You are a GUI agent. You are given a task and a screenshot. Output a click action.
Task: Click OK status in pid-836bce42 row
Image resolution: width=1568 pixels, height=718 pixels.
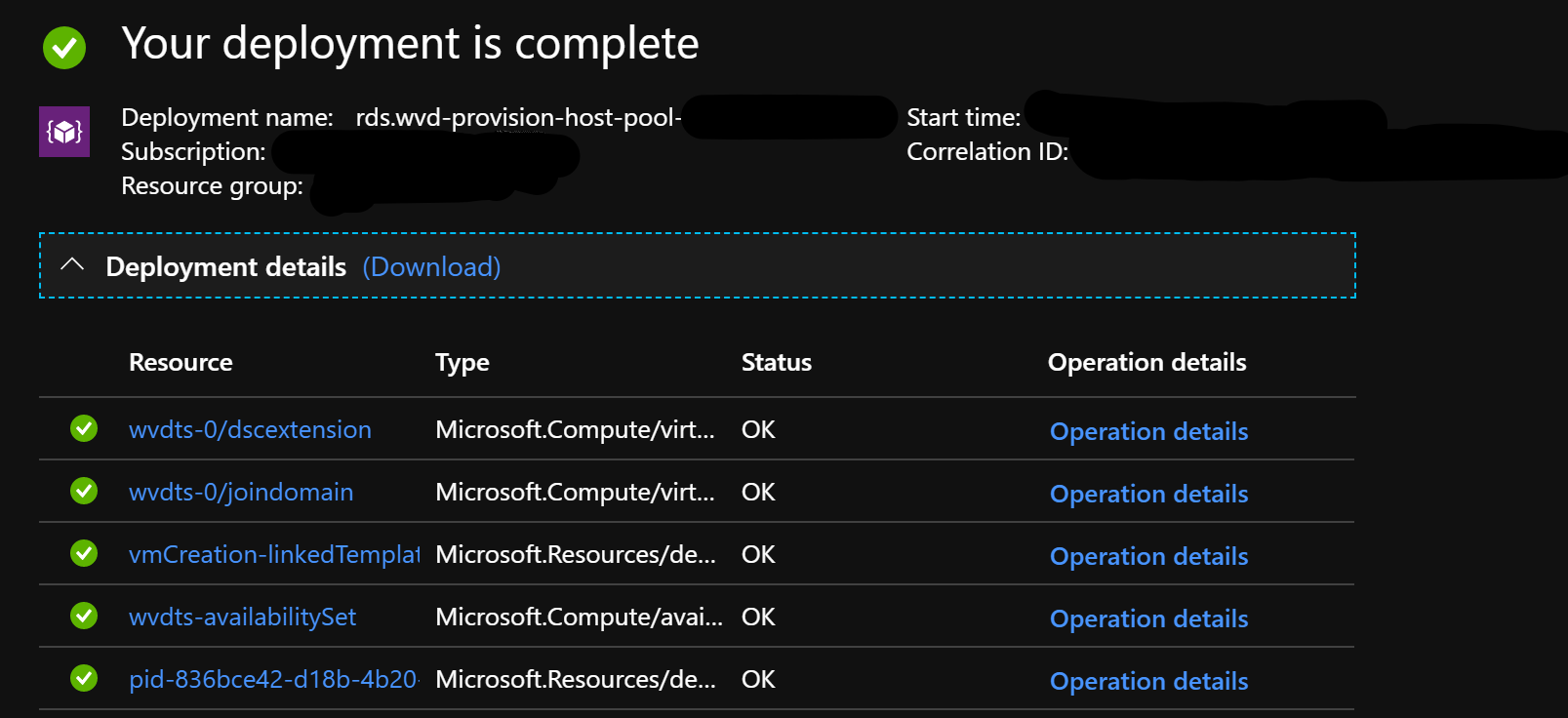point(758,679)
